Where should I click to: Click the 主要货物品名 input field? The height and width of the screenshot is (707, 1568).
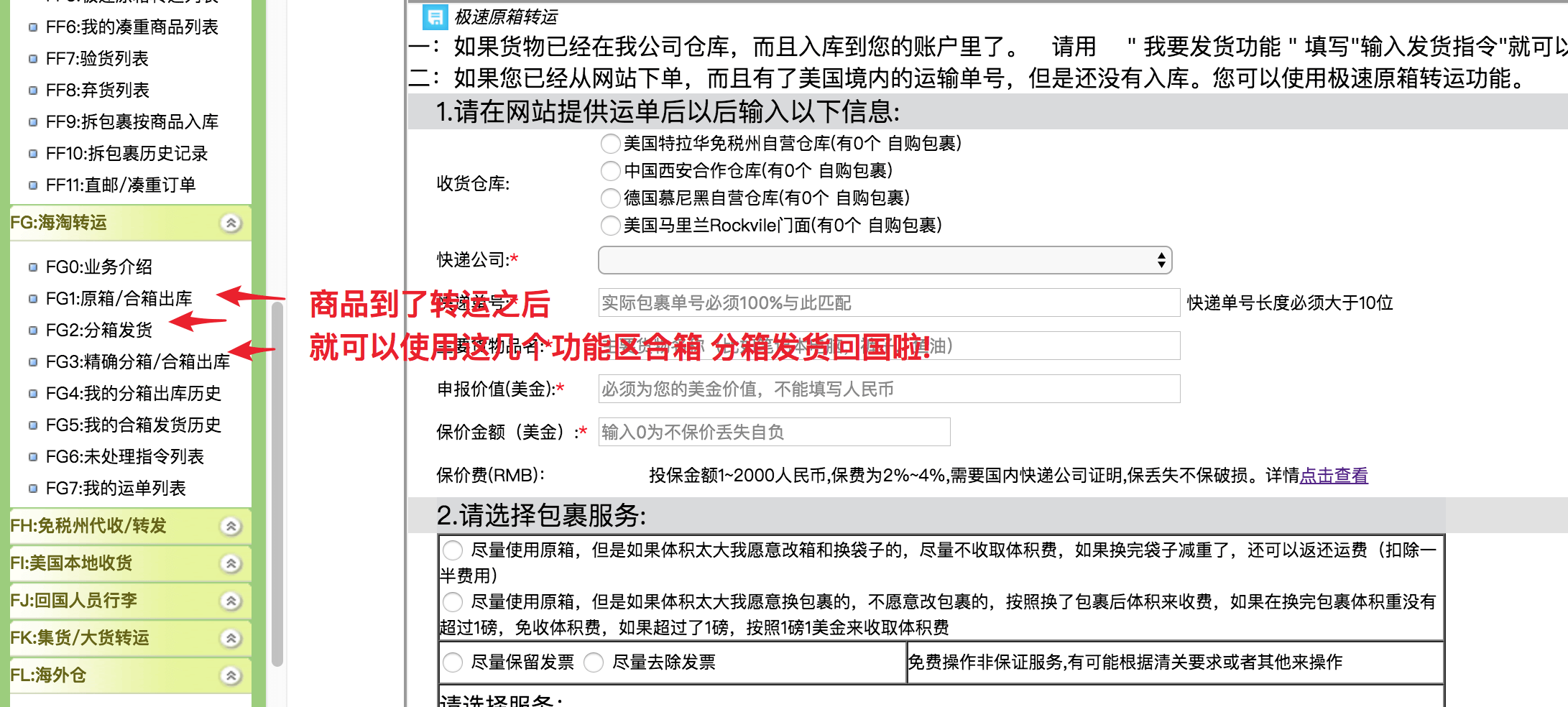[889, 346]
